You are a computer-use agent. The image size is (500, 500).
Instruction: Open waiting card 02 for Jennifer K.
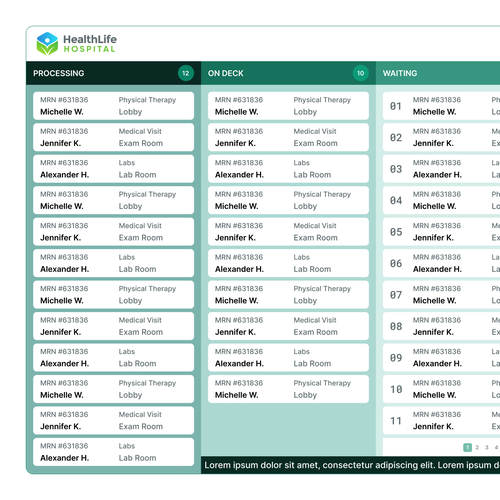(x=441, y=137)
